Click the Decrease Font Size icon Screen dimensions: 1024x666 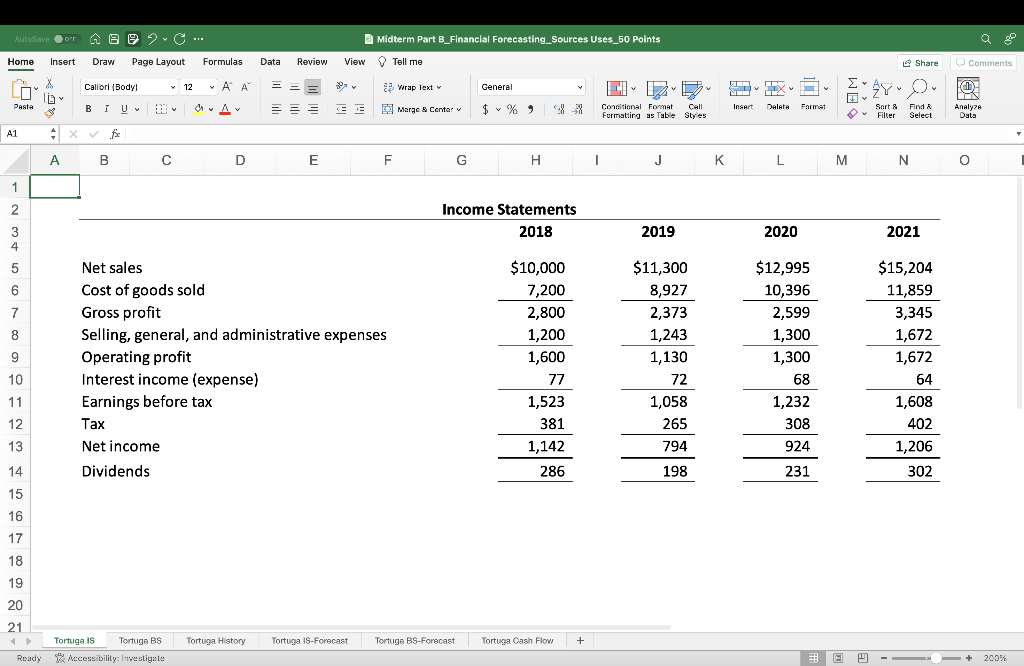246,87
